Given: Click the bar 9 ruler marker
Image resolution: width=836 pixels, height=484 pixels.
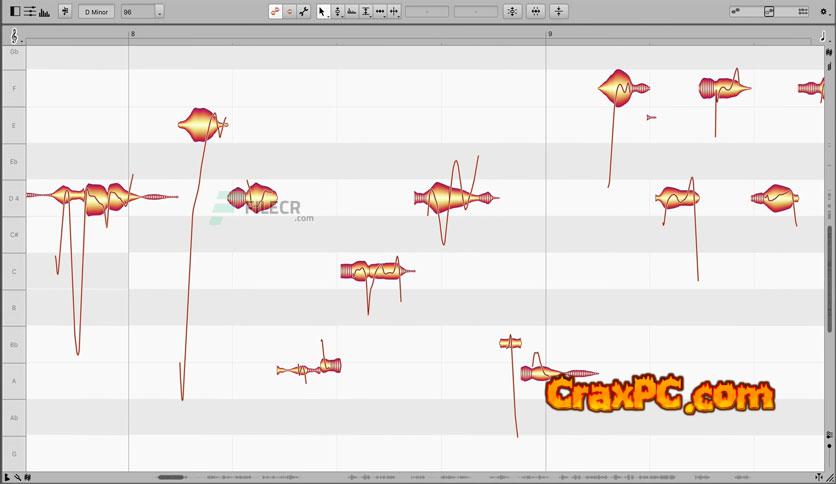Looking at the screenshot, I should coord(549,34).
